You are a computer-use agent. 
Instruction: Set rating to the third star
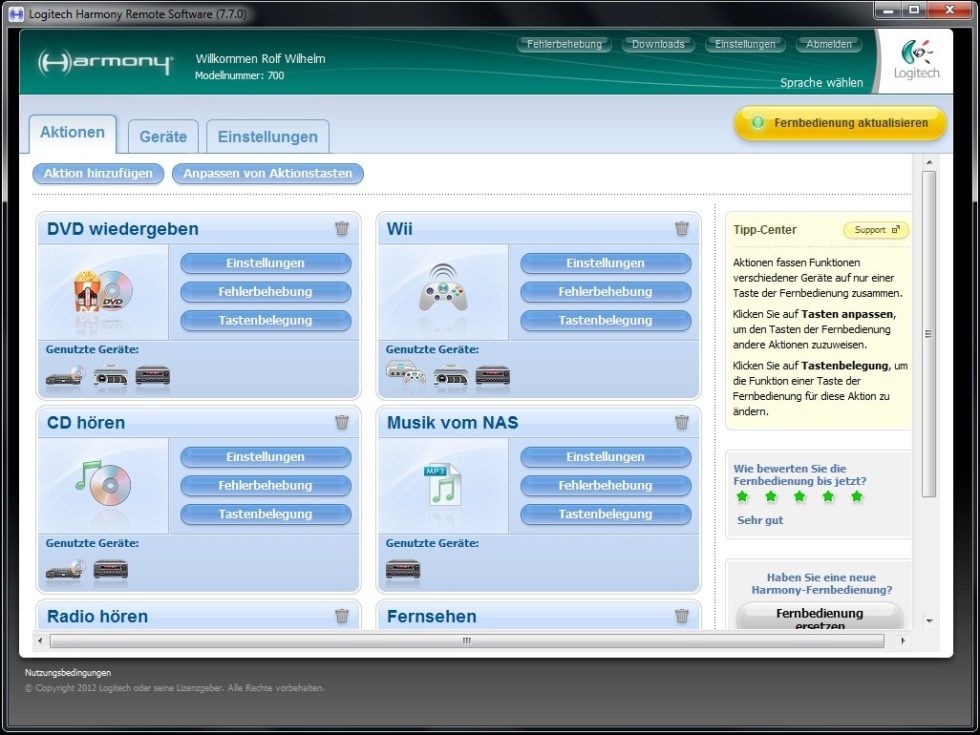coord(799,497)
